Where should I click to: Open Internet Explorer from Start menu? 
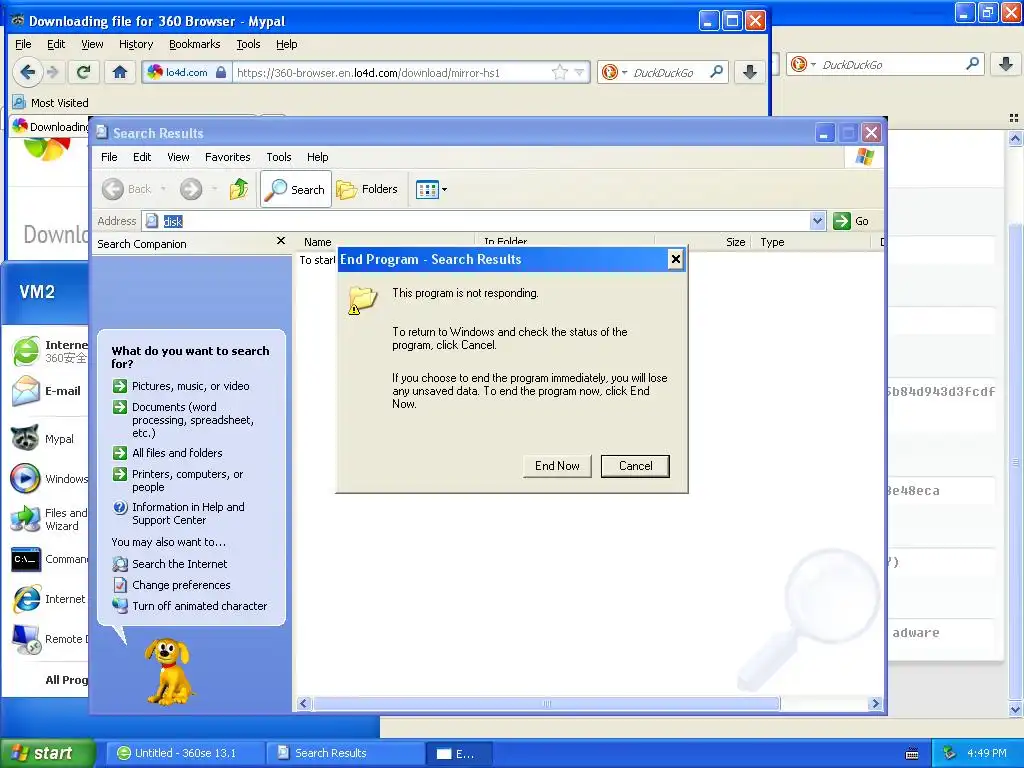[x=48, y=599]
